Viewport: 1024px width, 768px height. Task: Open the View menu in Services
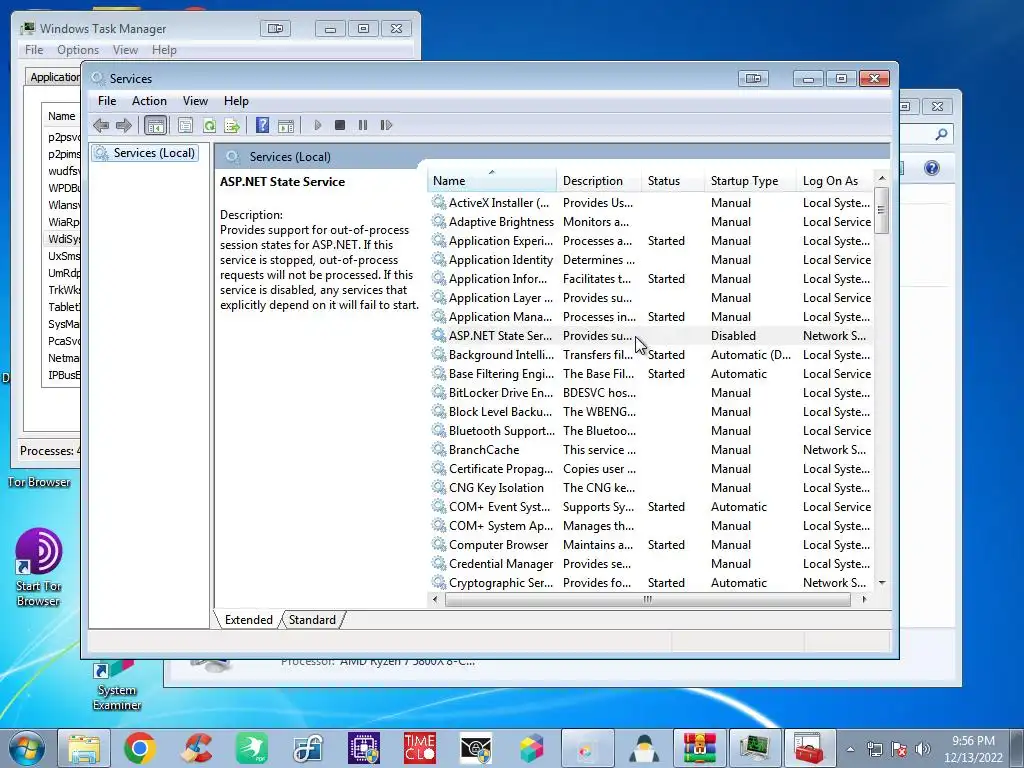(195, 101)
